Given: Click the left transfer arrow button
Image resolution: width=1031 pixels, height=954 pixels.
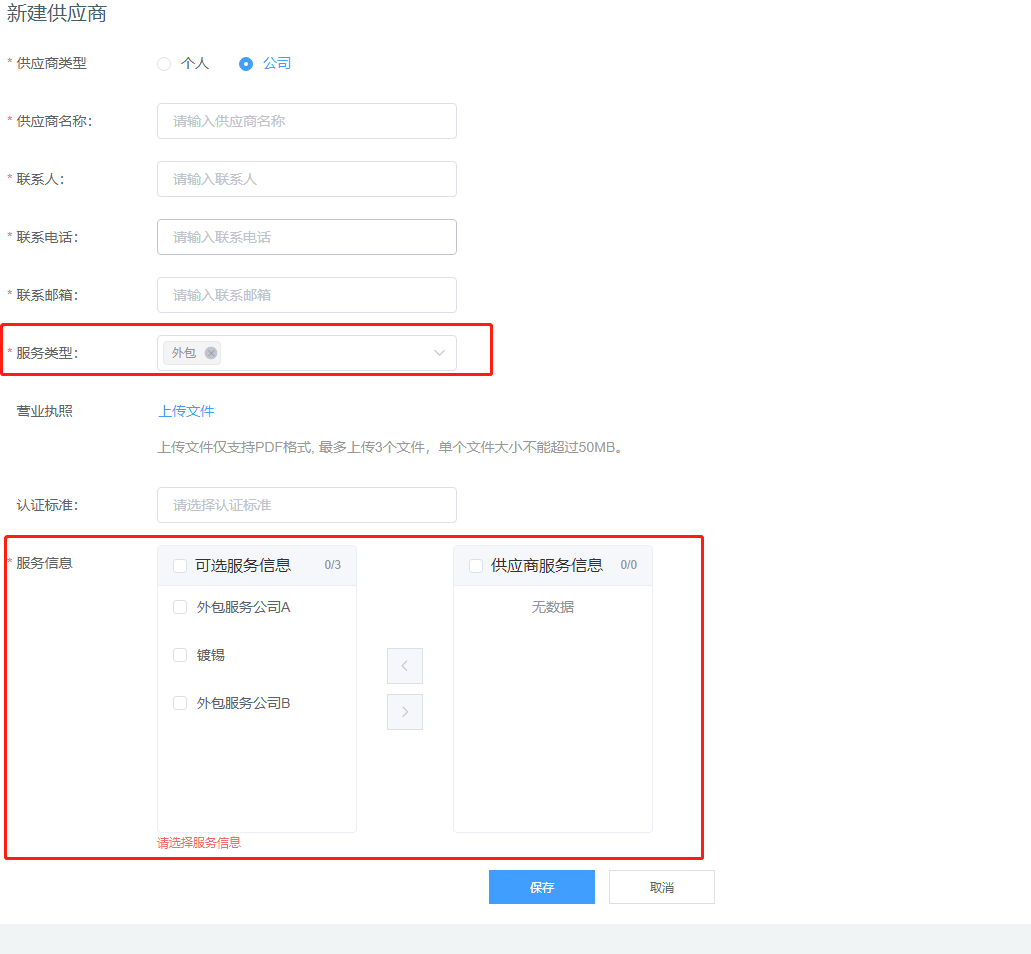Looking at the screenshot, I should pos(405,666).
